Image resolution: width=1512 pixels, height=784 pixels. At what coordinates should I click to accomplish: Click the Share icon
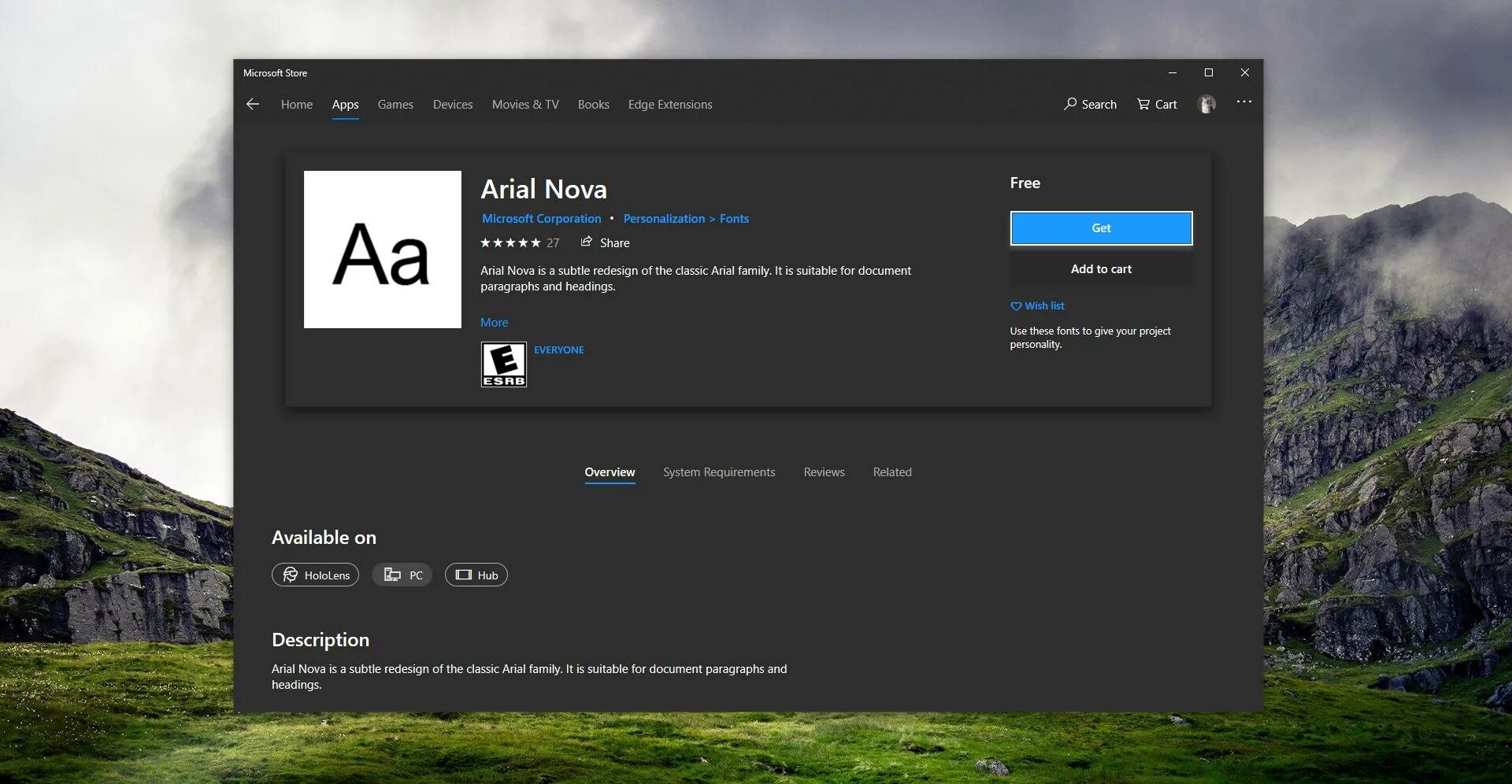[587, 242]
